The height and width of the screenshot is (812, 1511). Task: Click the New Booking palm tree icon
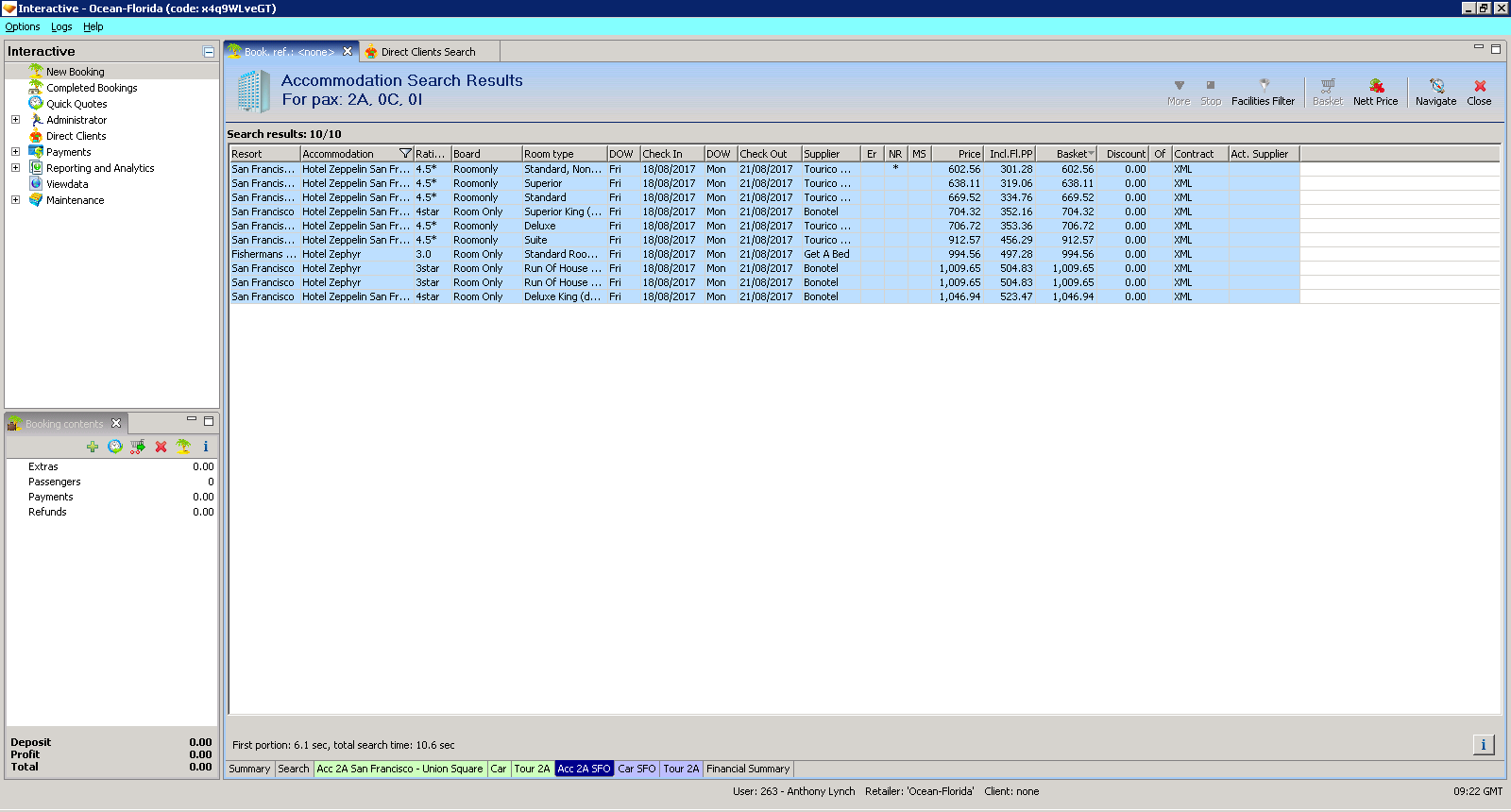click(36, 72)
